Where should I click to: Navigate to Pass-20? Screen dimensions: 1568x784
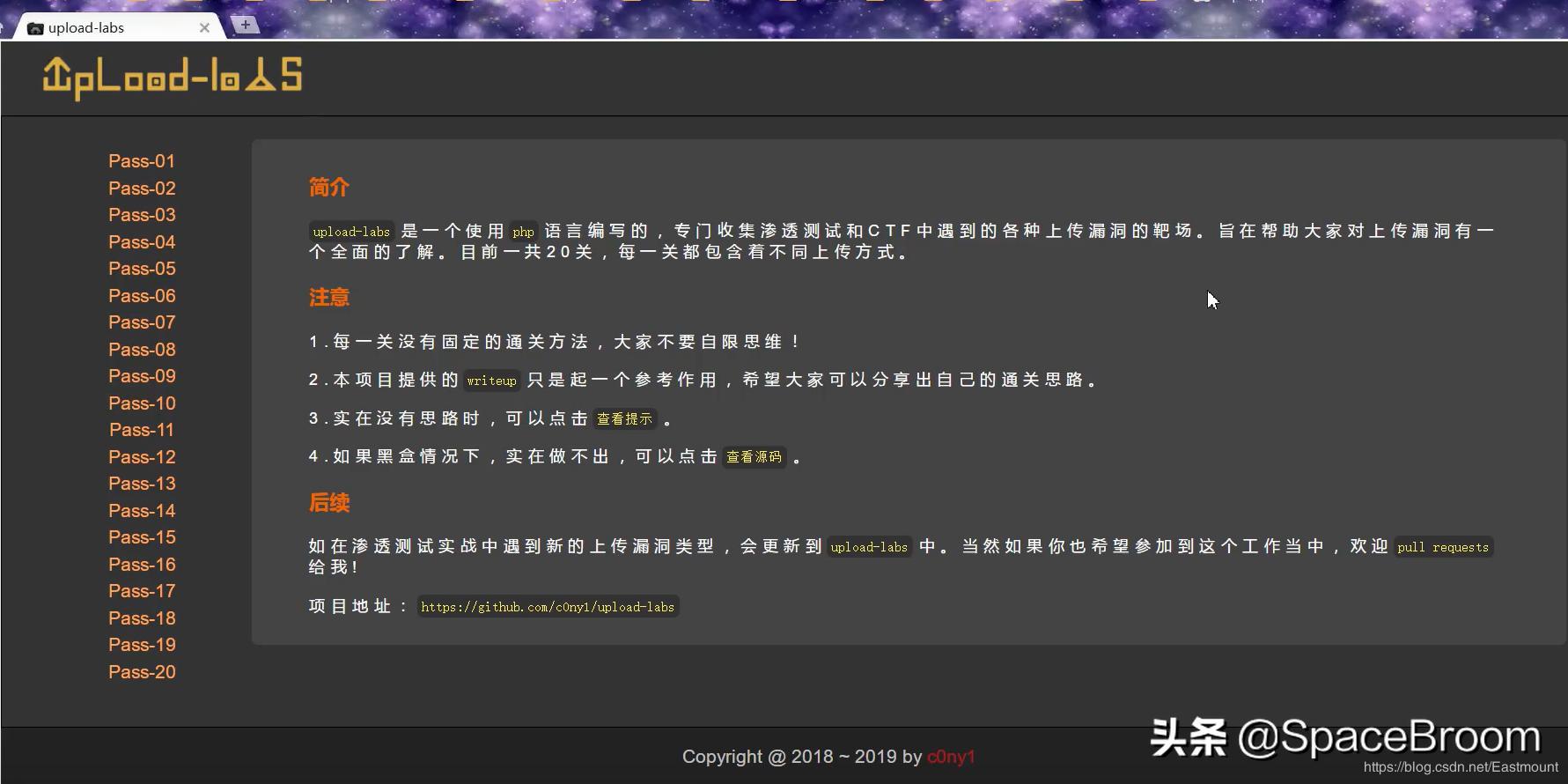click(x=142, y=672)
